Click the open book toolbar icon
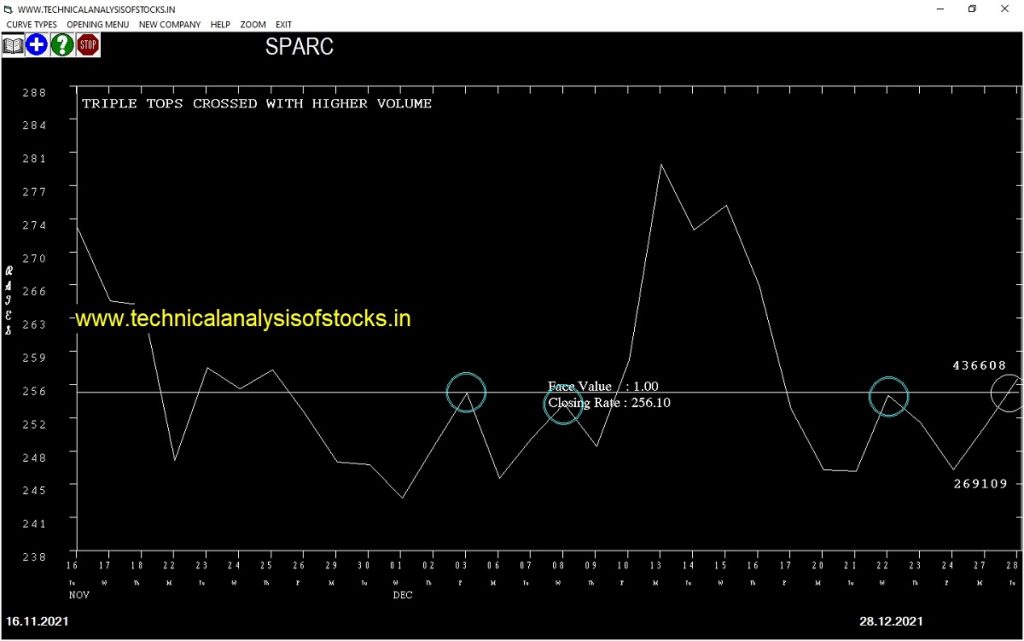The height and width of the screenshot is (641, 1024). [x=13, y=45]
